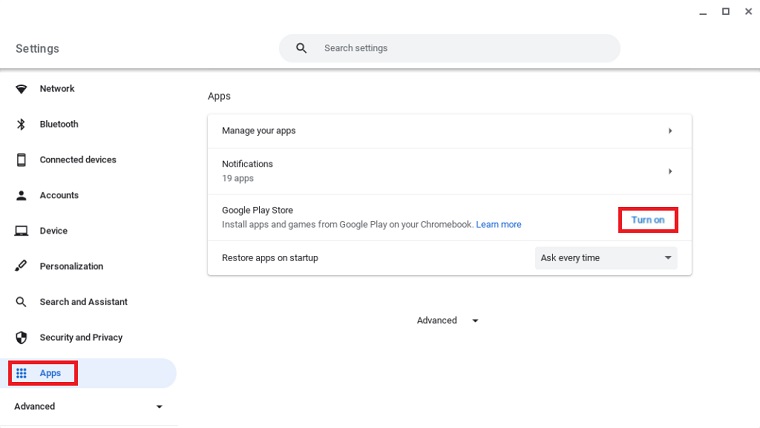This screenshot has width=760, height=428.
Task: Click the Bluetooth icon in sidebar
Action: click(x=21, y=124)
